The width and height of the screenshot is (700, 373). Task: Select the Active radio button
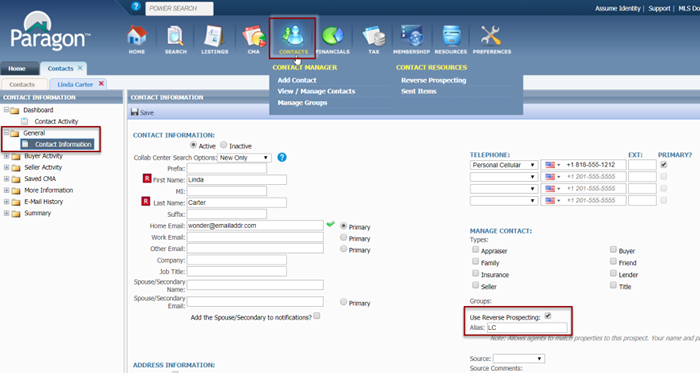pyautogui.click(x=193, y=145)
